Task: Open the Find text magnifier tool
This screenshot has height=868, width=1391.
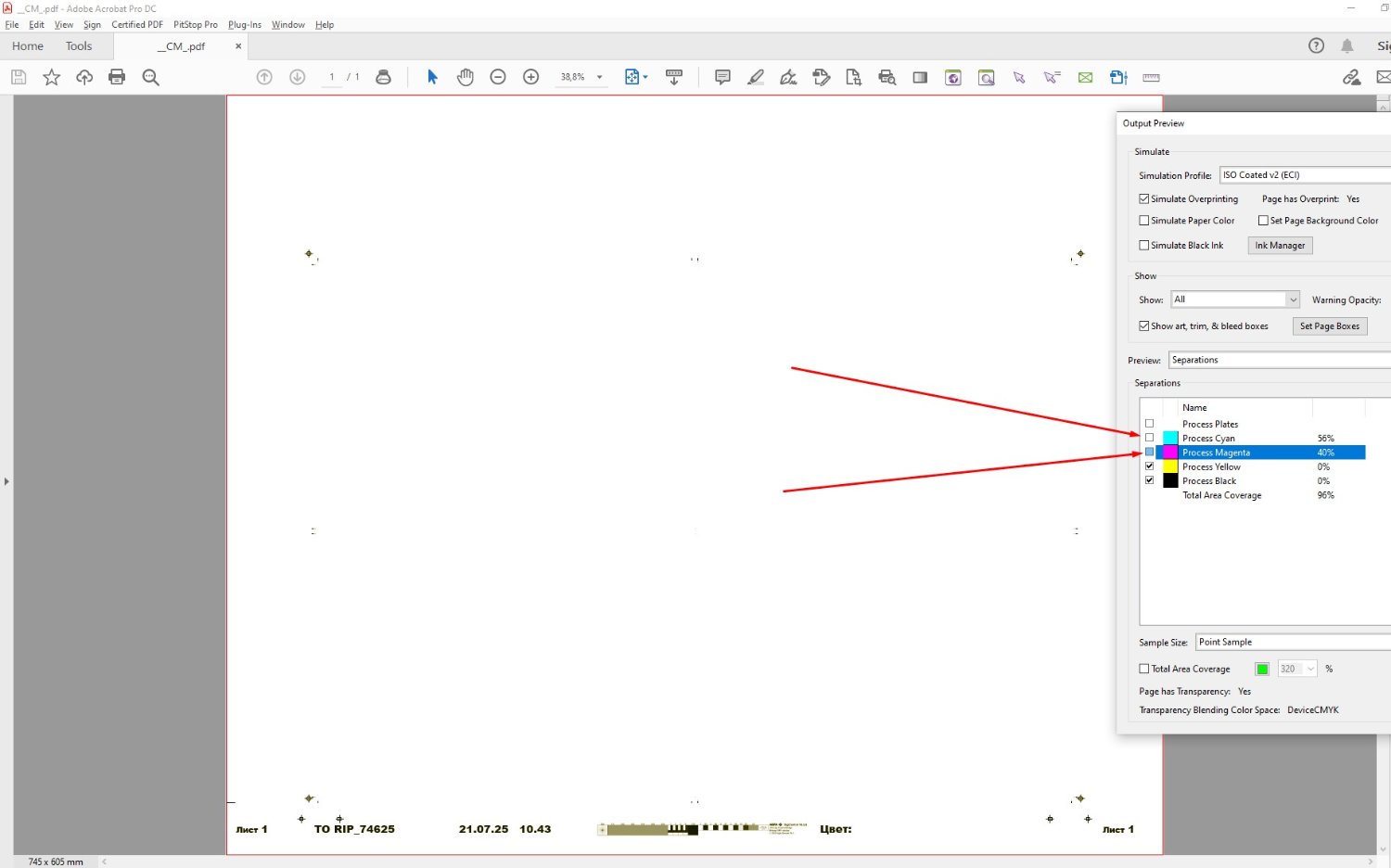Action: point(151,77)
